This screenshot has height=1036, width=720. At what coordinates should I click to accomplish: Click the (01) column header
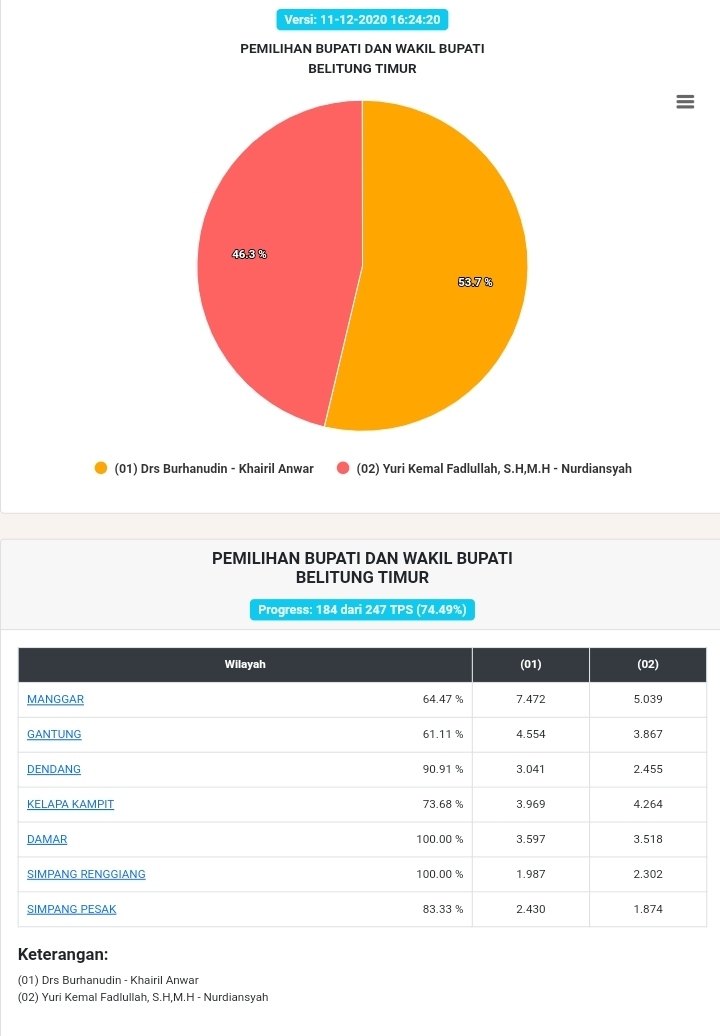[531, 665]
